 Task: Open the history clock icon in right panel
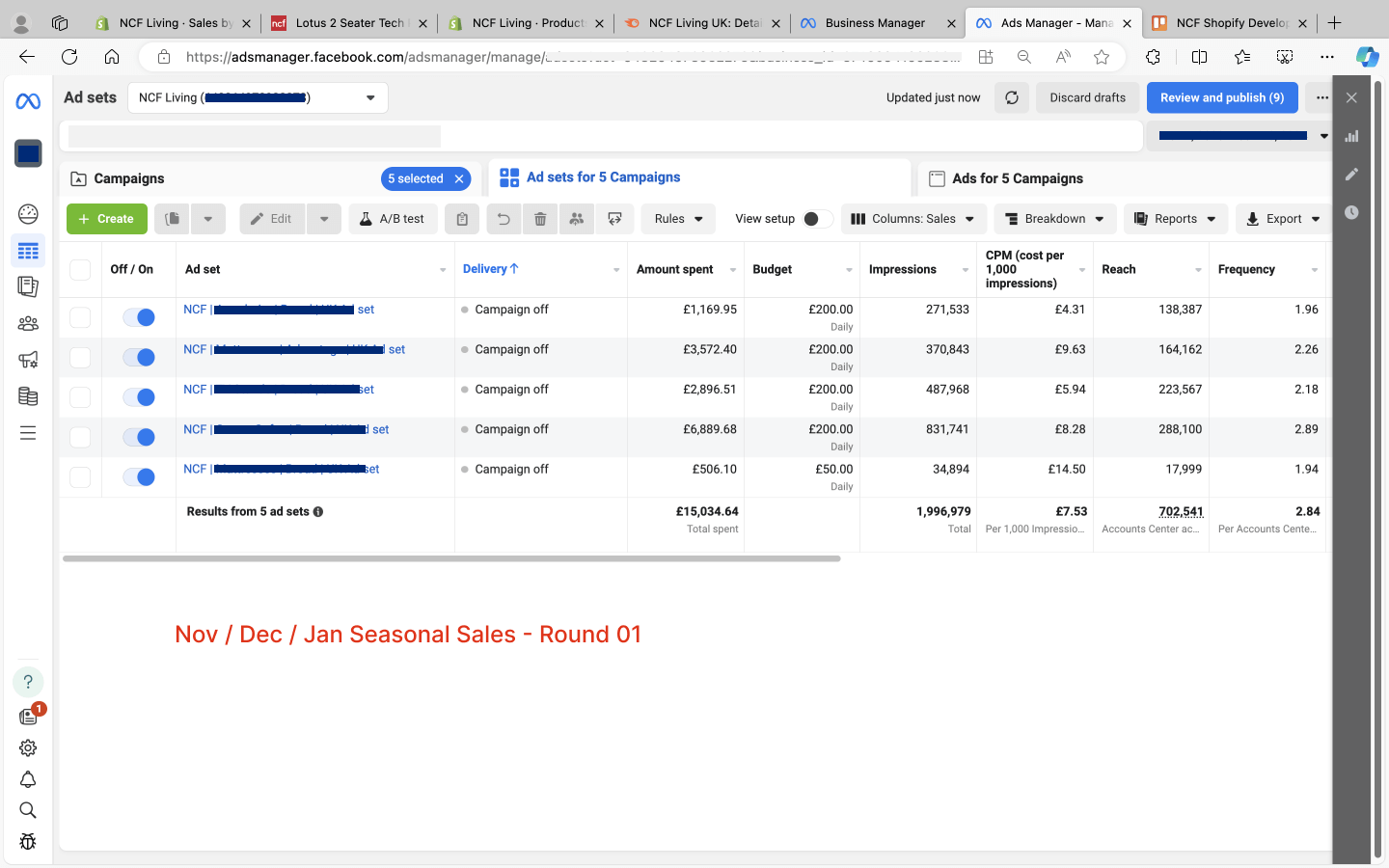click(x=1351, y=212)
